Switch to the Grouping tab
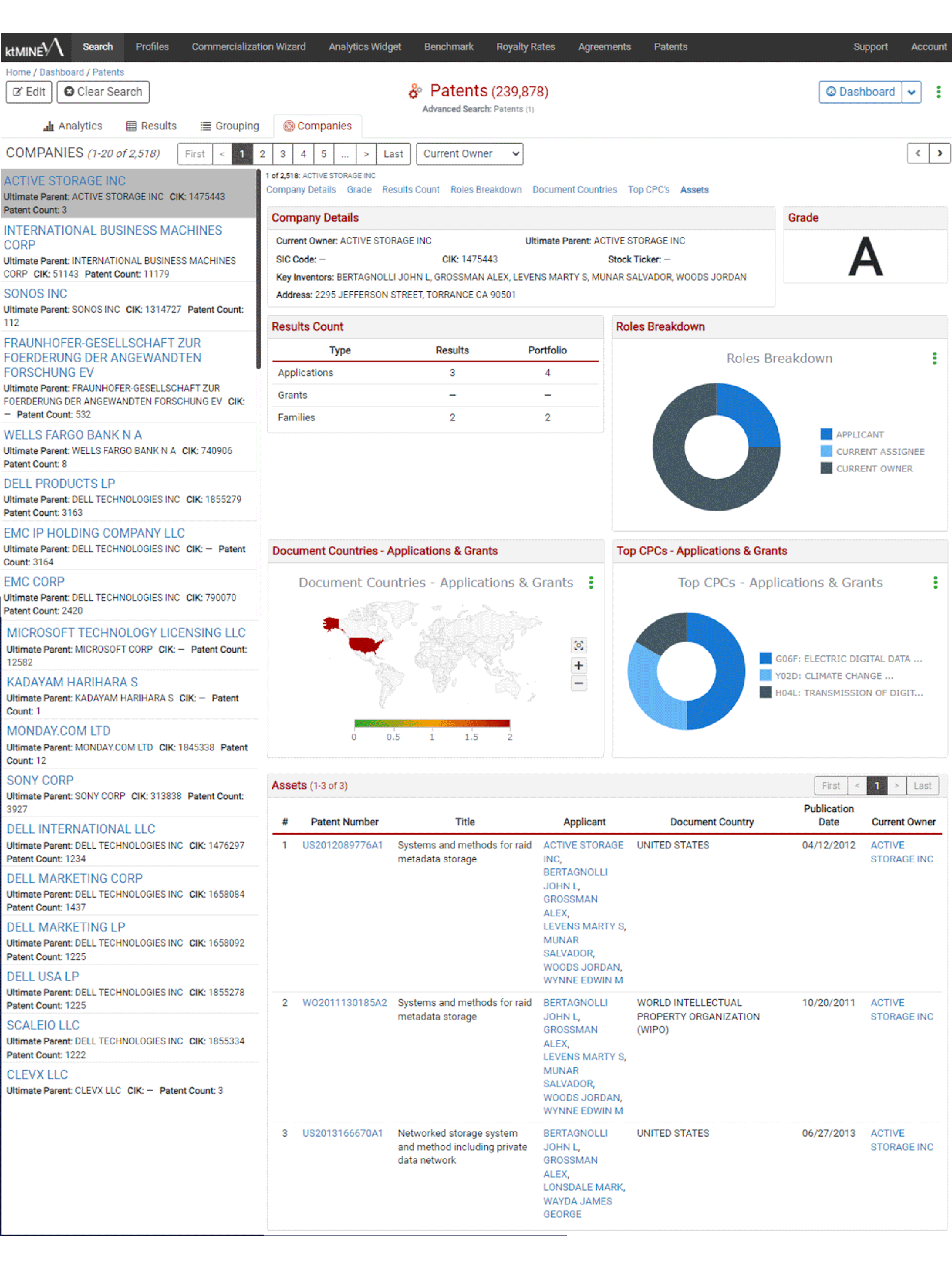The width and height of the screenshot is (952, 1269). [230, 126]
